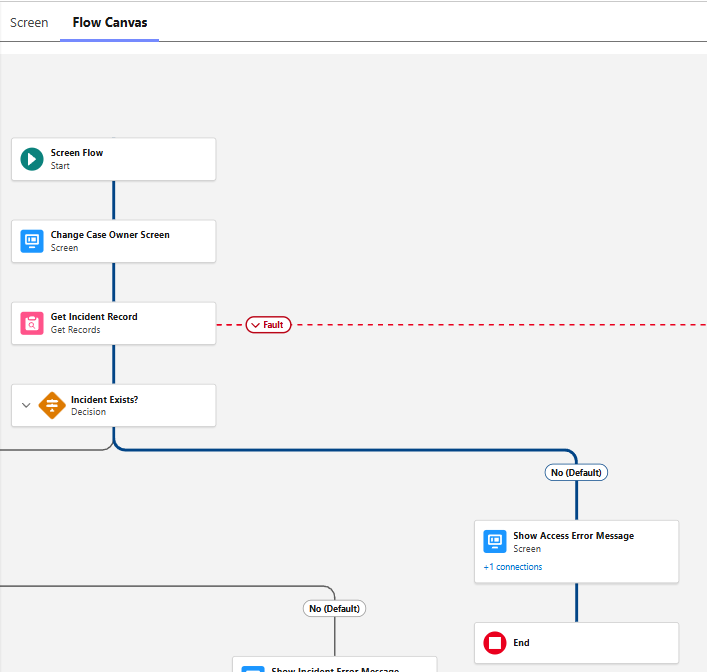
Task: Select the Screen Flow Start card
Action: (x=114, y=159)
